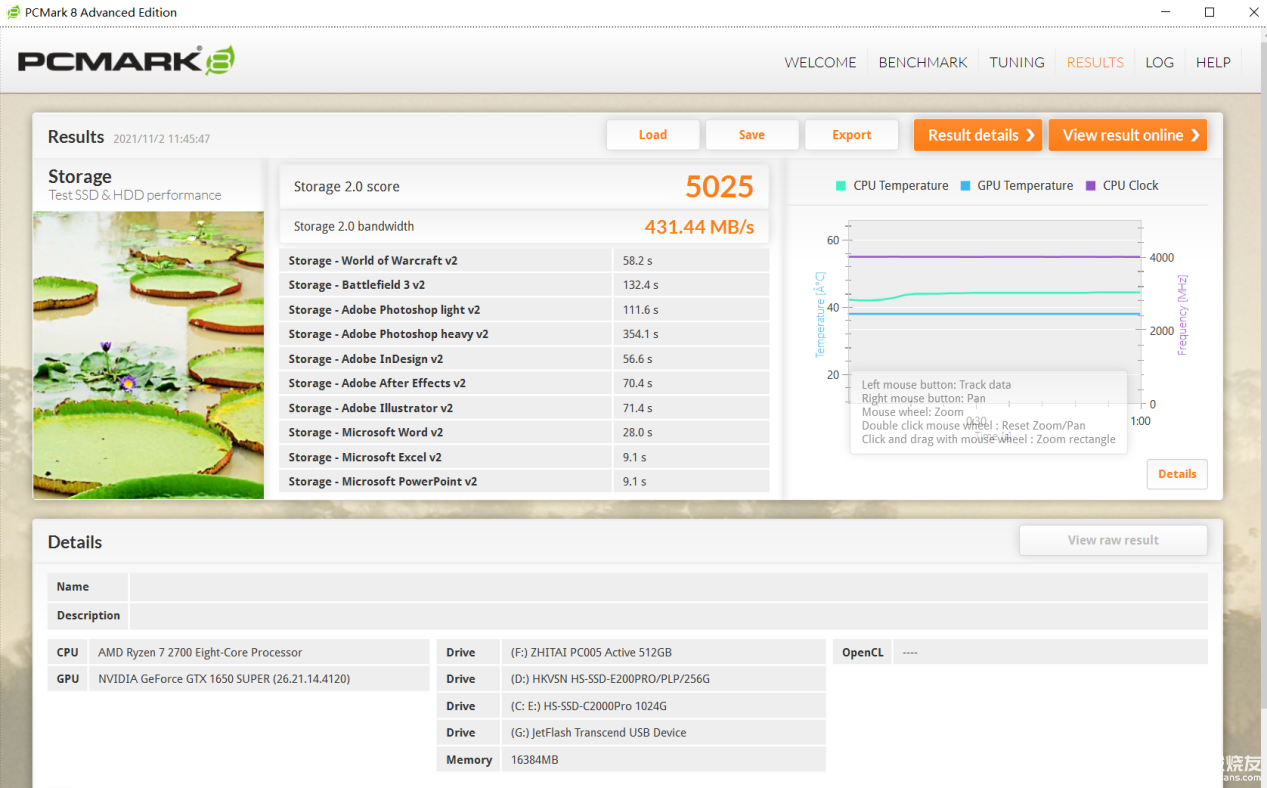Click the PCMark 8 title bar app icon
This screenshot has height=788, width=1267.
pos(13,12)
